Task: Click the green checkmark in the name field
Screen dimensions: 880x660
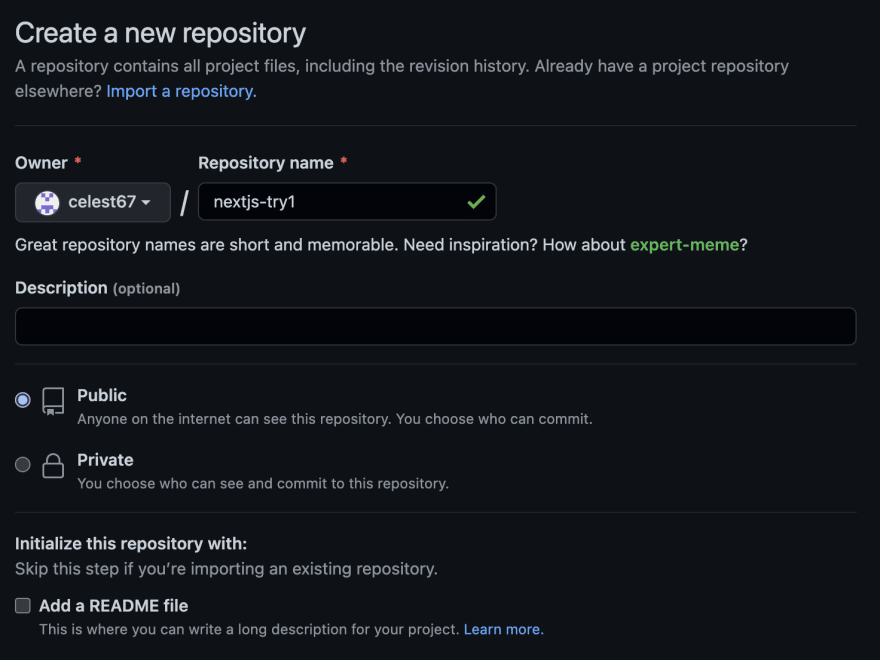Action: pyautogui.click(x=476, y=201)
